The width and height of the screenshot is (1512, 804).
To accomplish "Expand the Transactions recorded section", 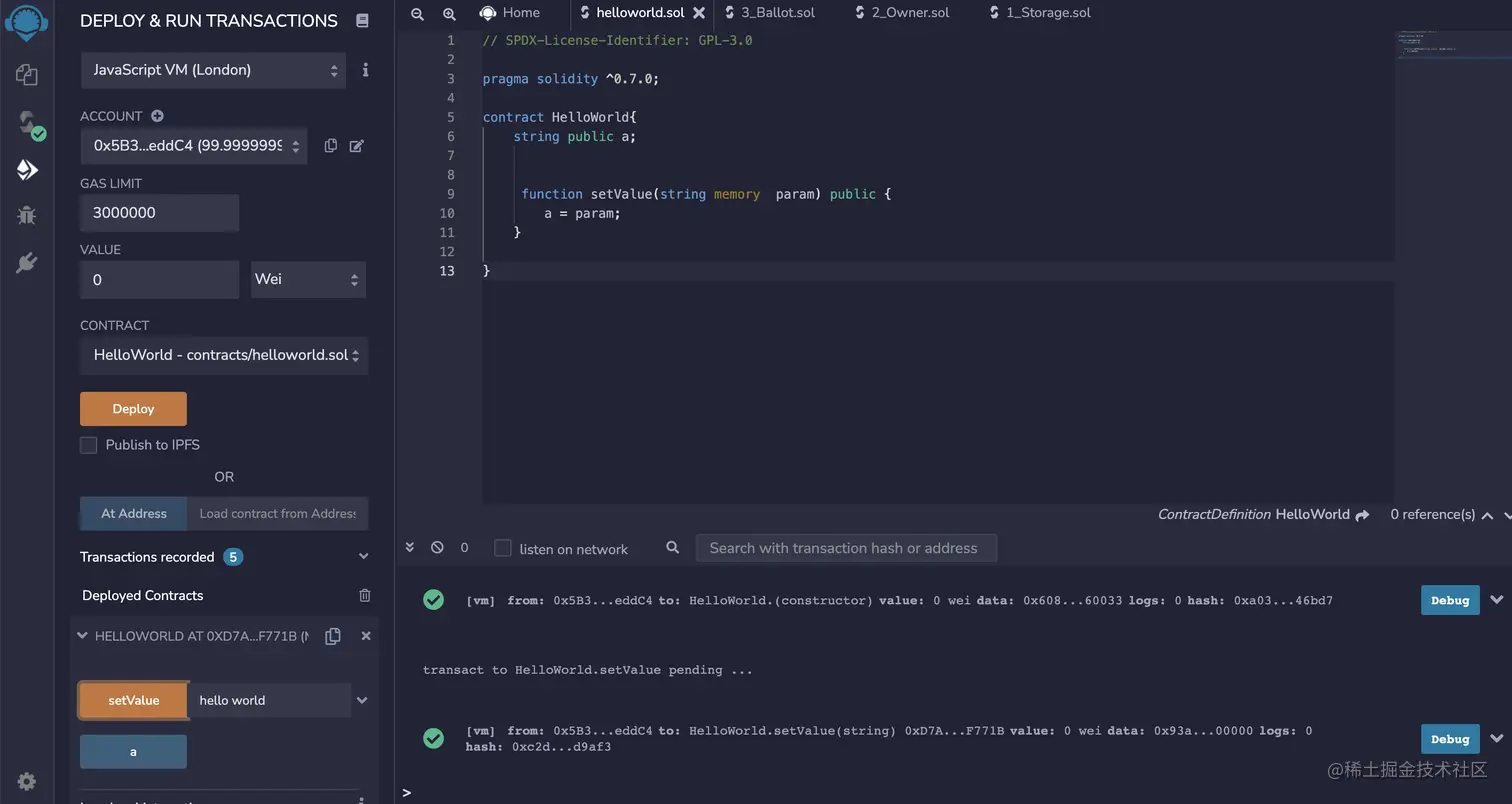I will pyautogui.click(x=363, y=557).
